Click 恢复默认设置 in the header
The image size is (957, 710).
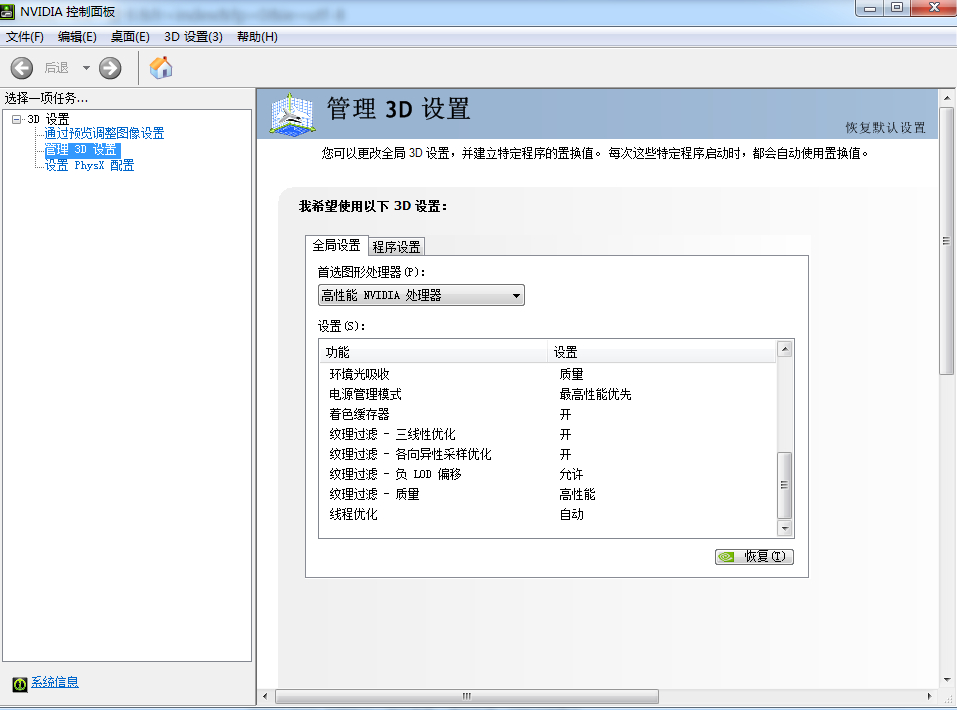[x=885, y=128]
